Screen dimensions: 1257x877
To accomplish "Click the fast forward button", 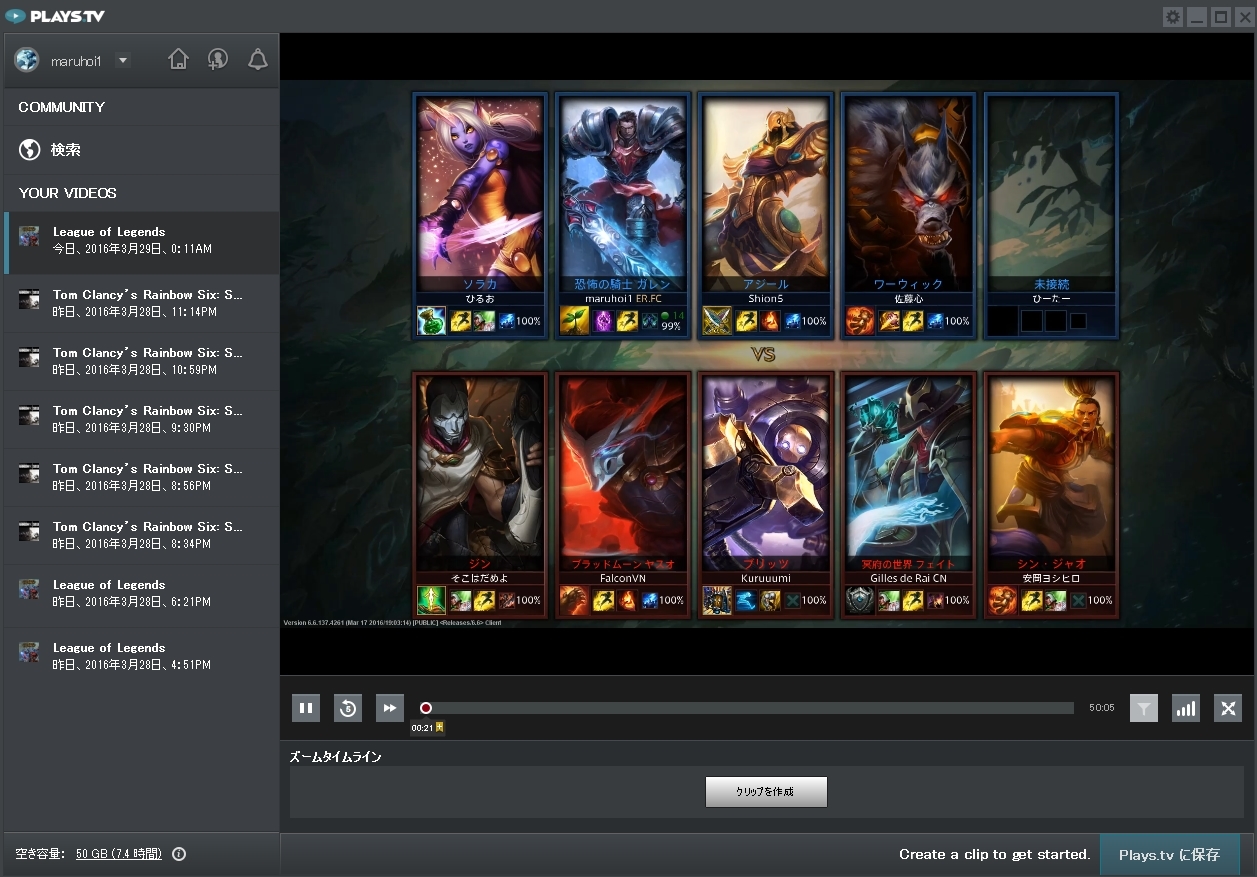I will [x=390, y=708].
